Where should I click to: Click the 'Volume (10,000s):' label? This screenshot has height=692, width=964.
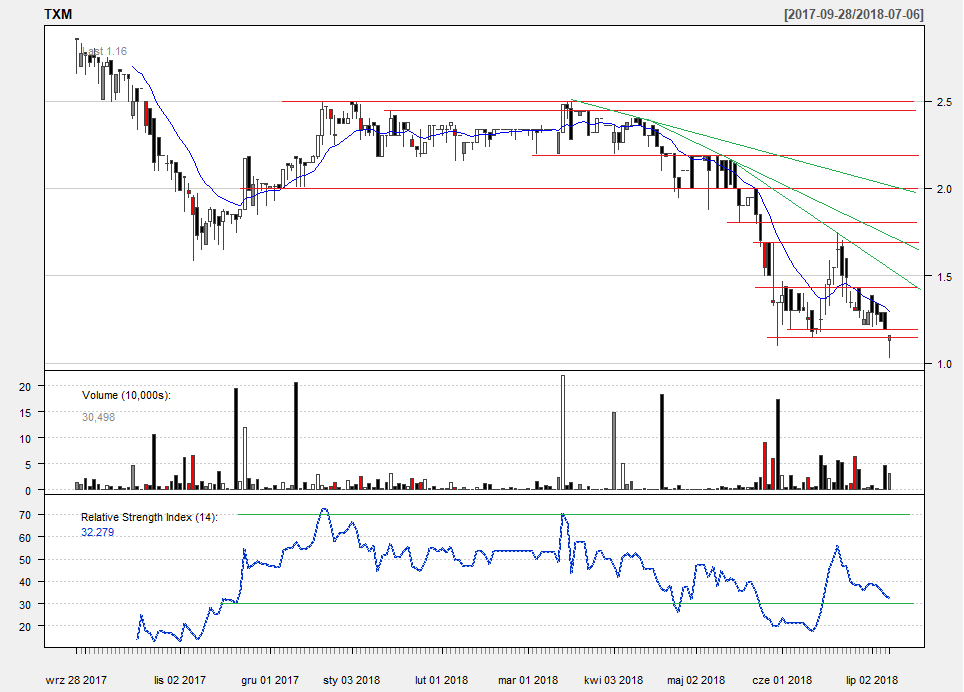[x=126, y=395]
